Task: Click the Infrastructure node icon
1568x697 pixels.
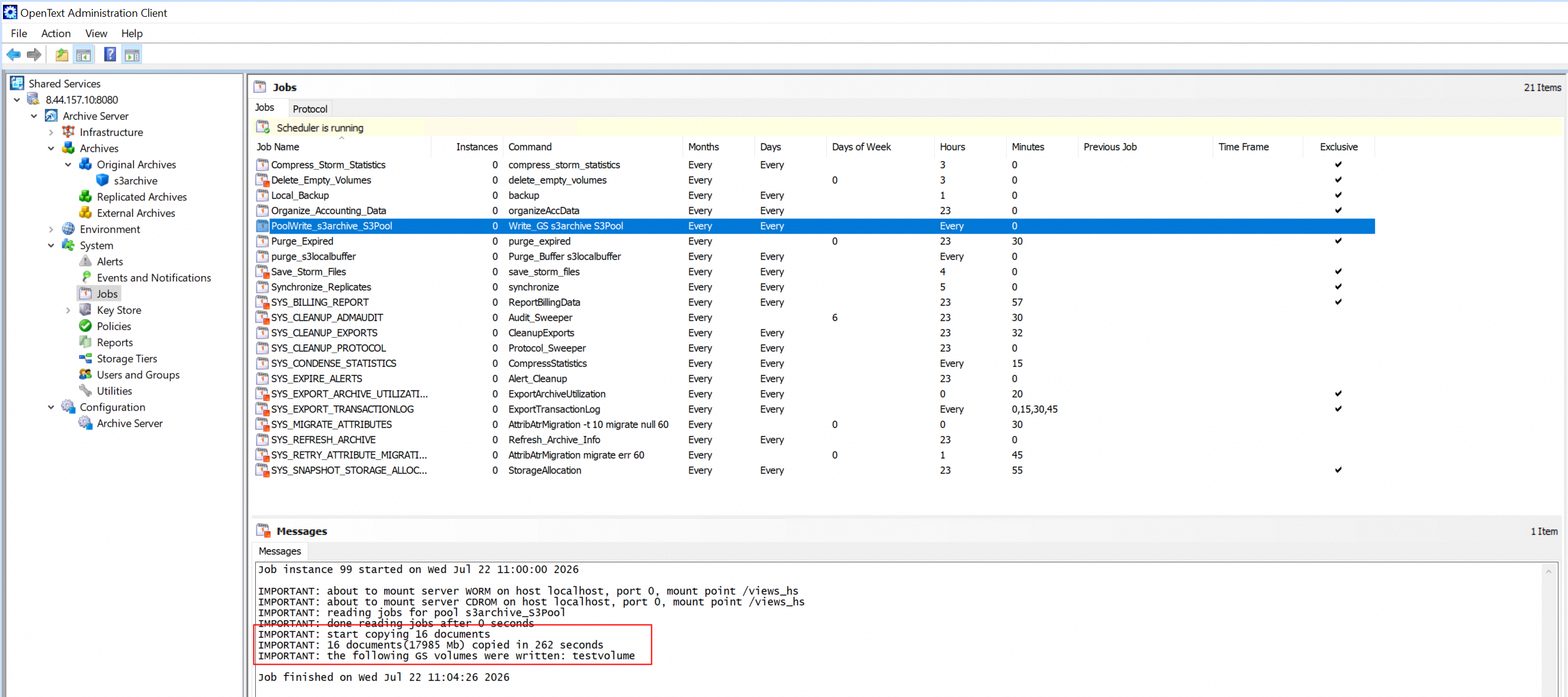Action: (69, 132)
